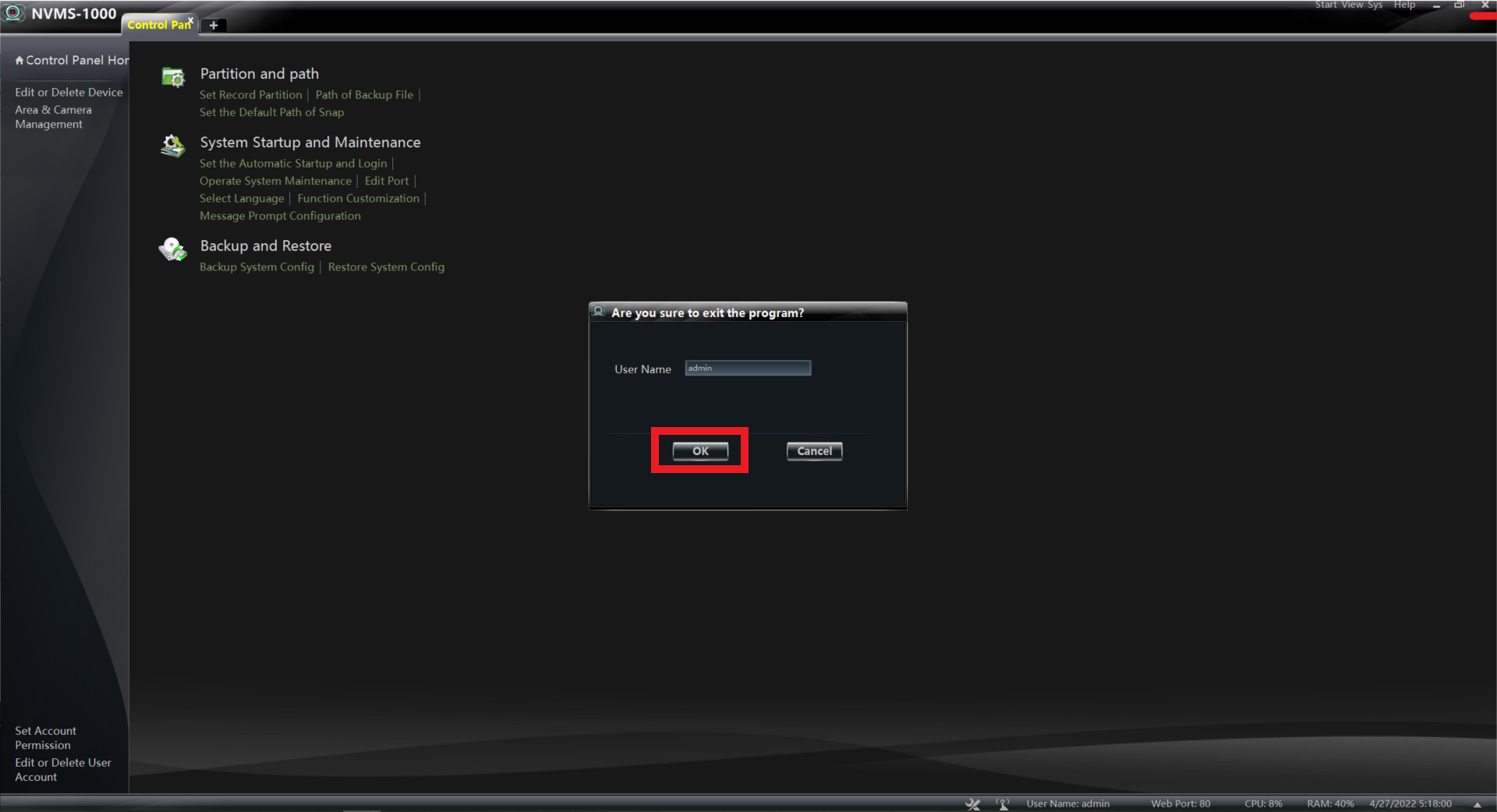
Task: Click the User Name input field
Action: [x=748, y=368]
